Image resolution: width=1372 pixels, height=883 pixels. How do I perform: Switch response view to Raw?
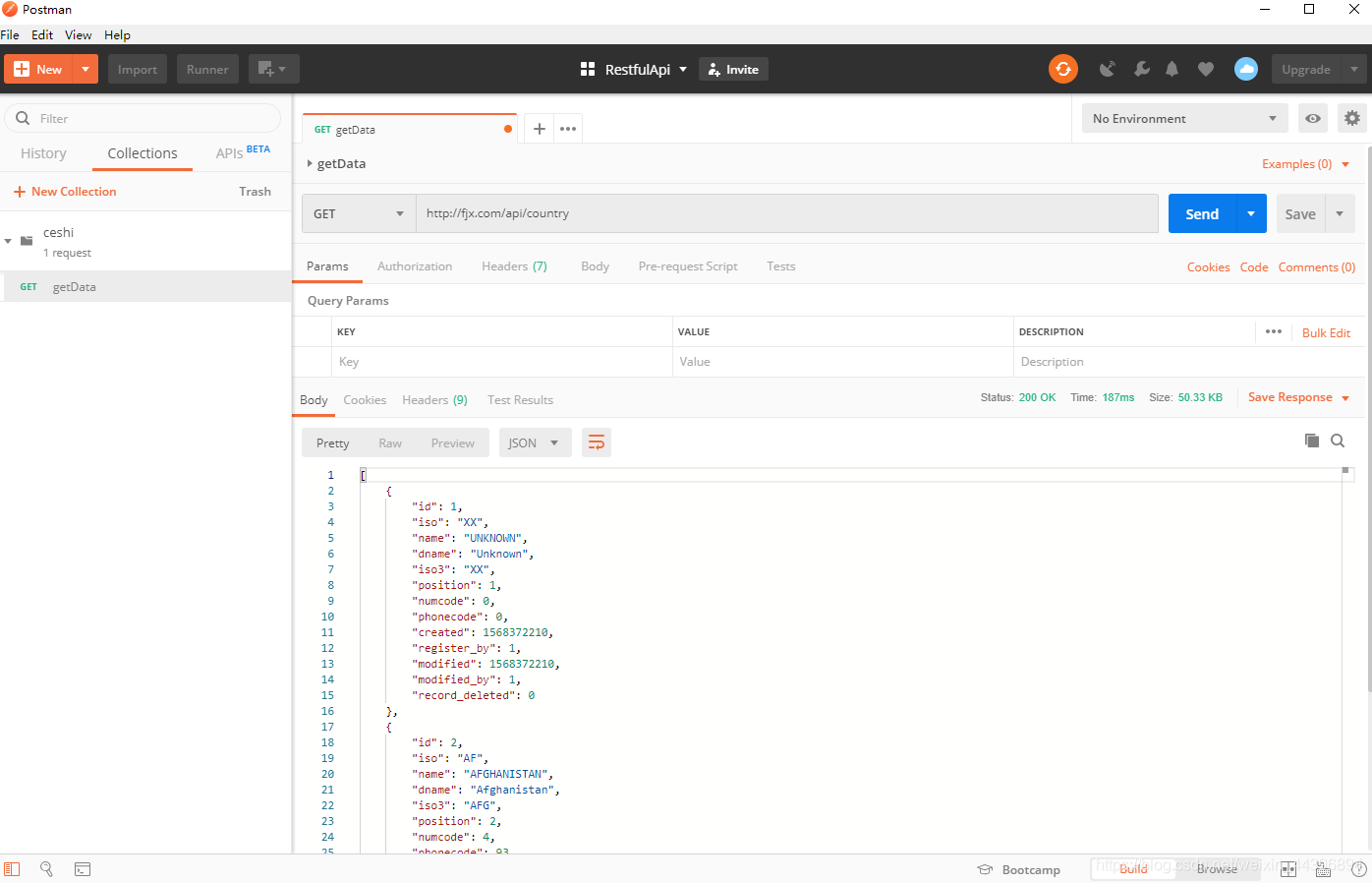click(390, 443)
